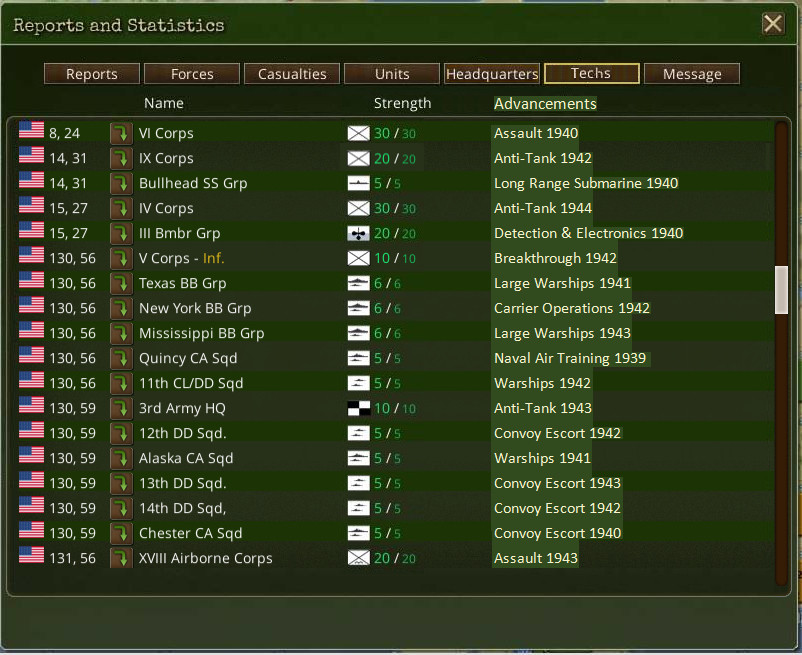This screenshot has height=655, width=802.
Task: Click the arrow icon next to 11th CL/DD Sqd
Action: click(x=121, y=383)
